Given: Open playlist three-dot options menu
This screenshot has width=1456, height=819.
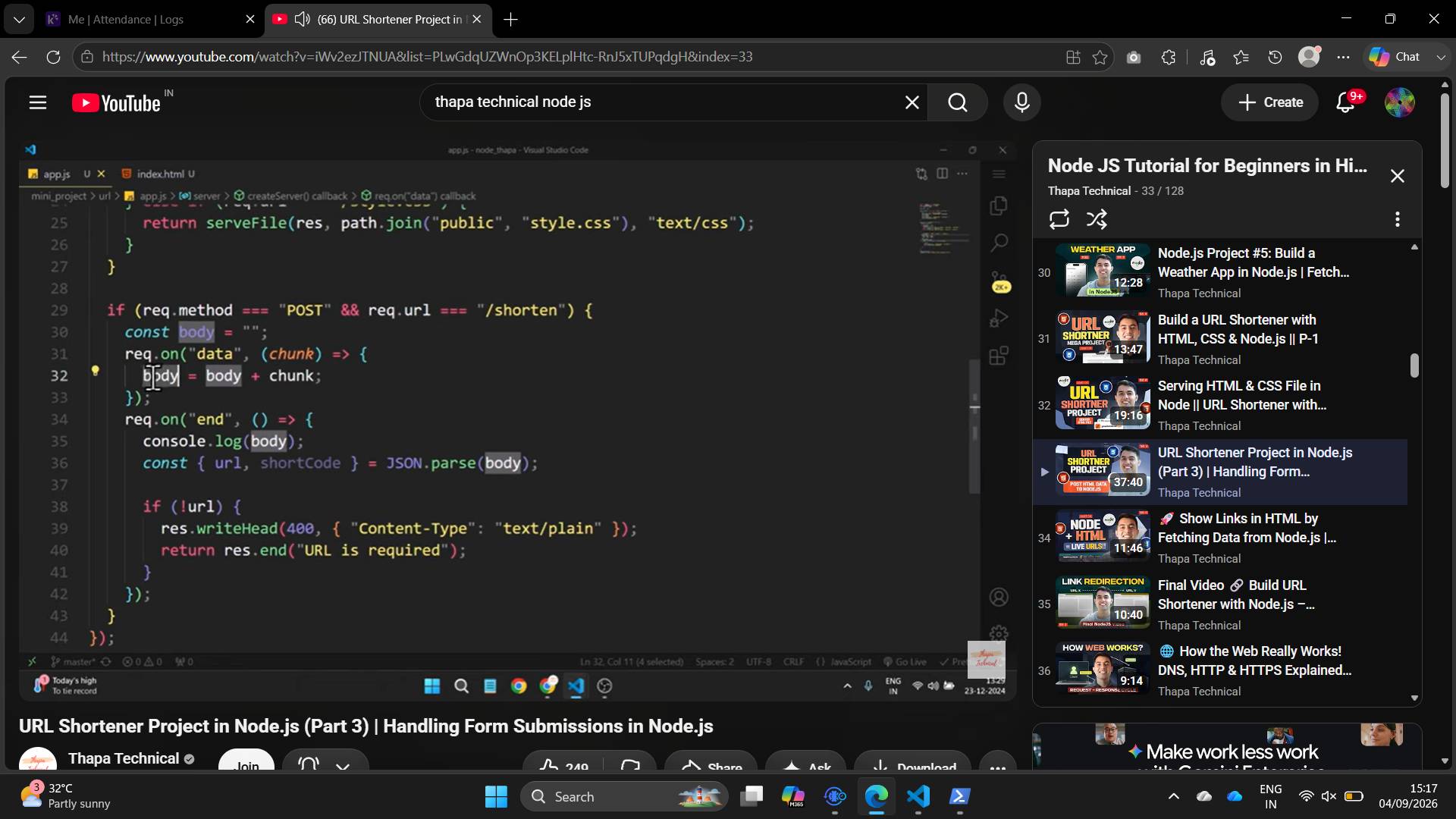Looking at the screenshot, I should [x=1397, y=219].
